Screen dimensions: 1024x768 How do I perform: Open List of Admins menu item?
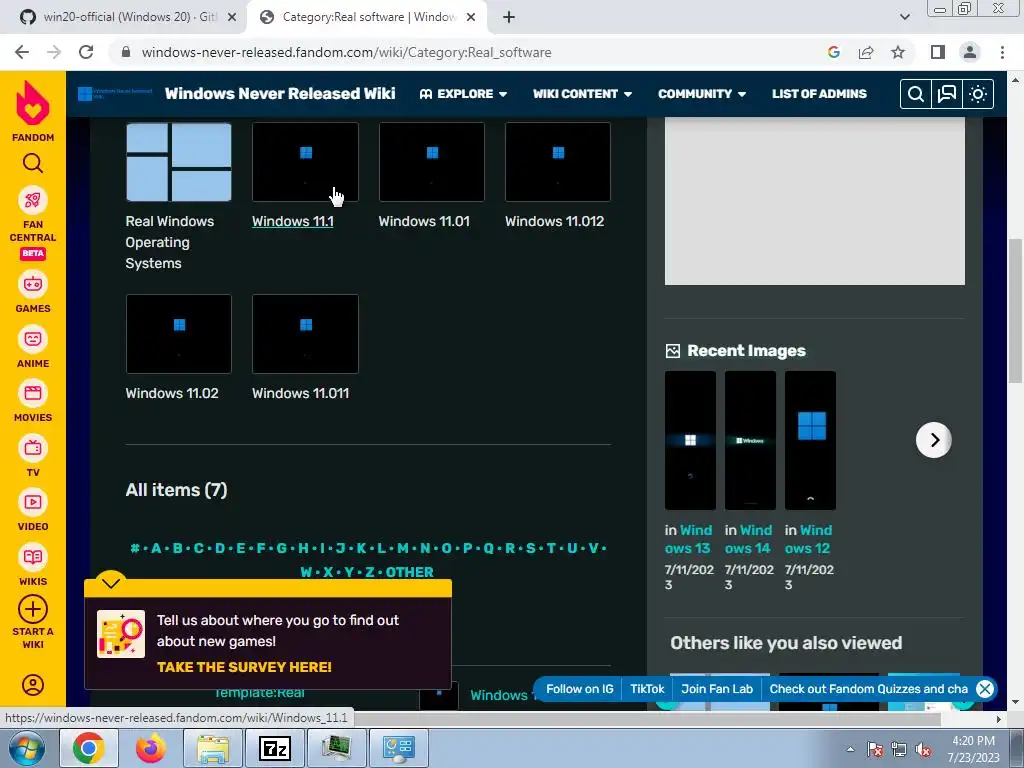(819, 94)
